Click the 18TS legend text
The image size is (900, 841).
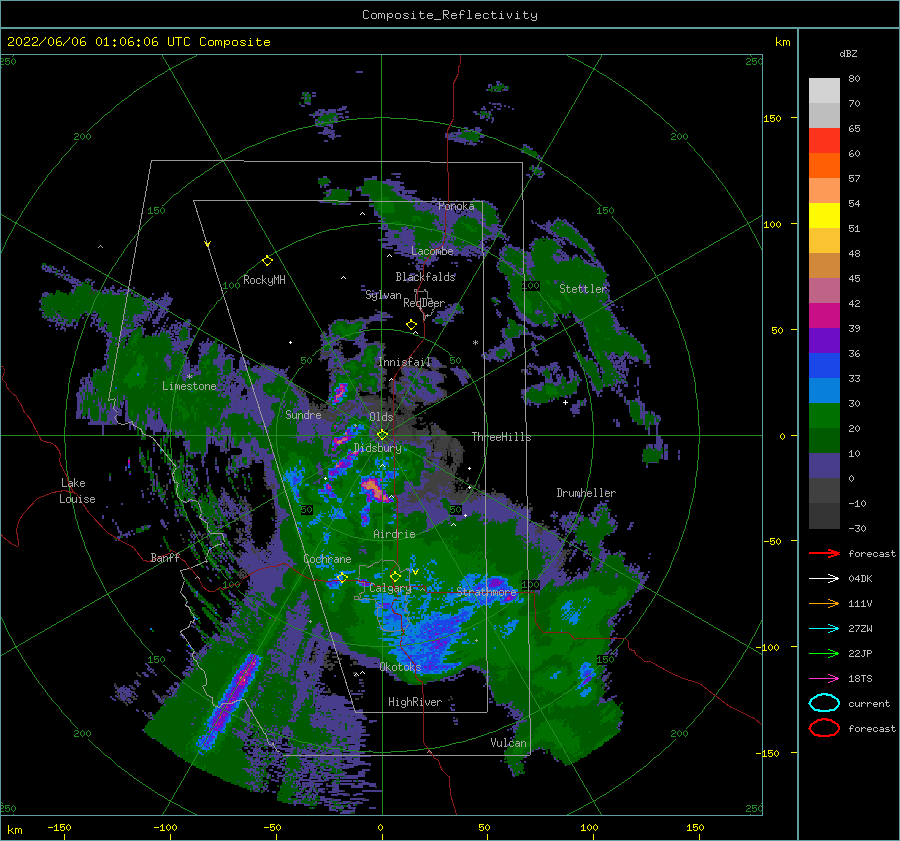[860, 679]
